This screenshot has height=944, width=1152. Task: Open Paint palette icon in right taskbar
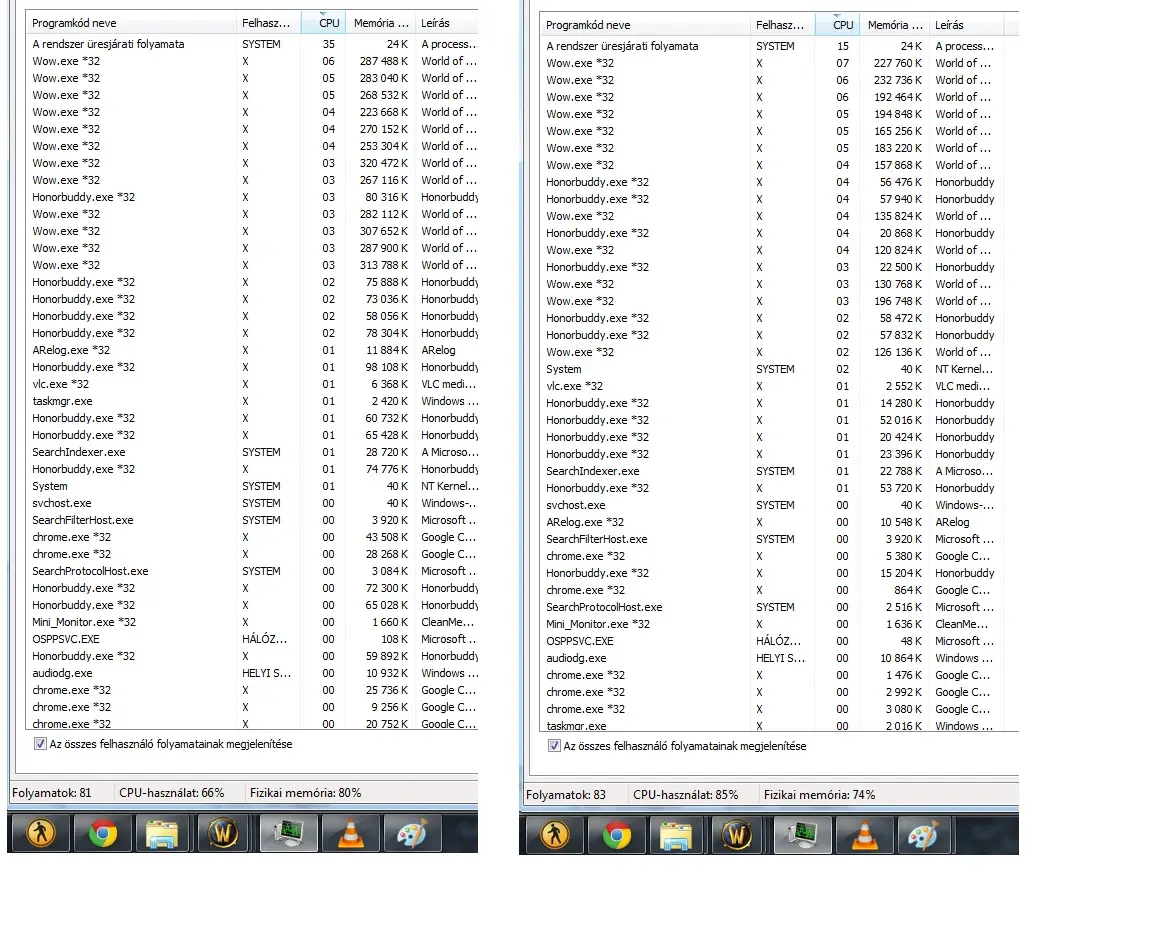point(926,835)
